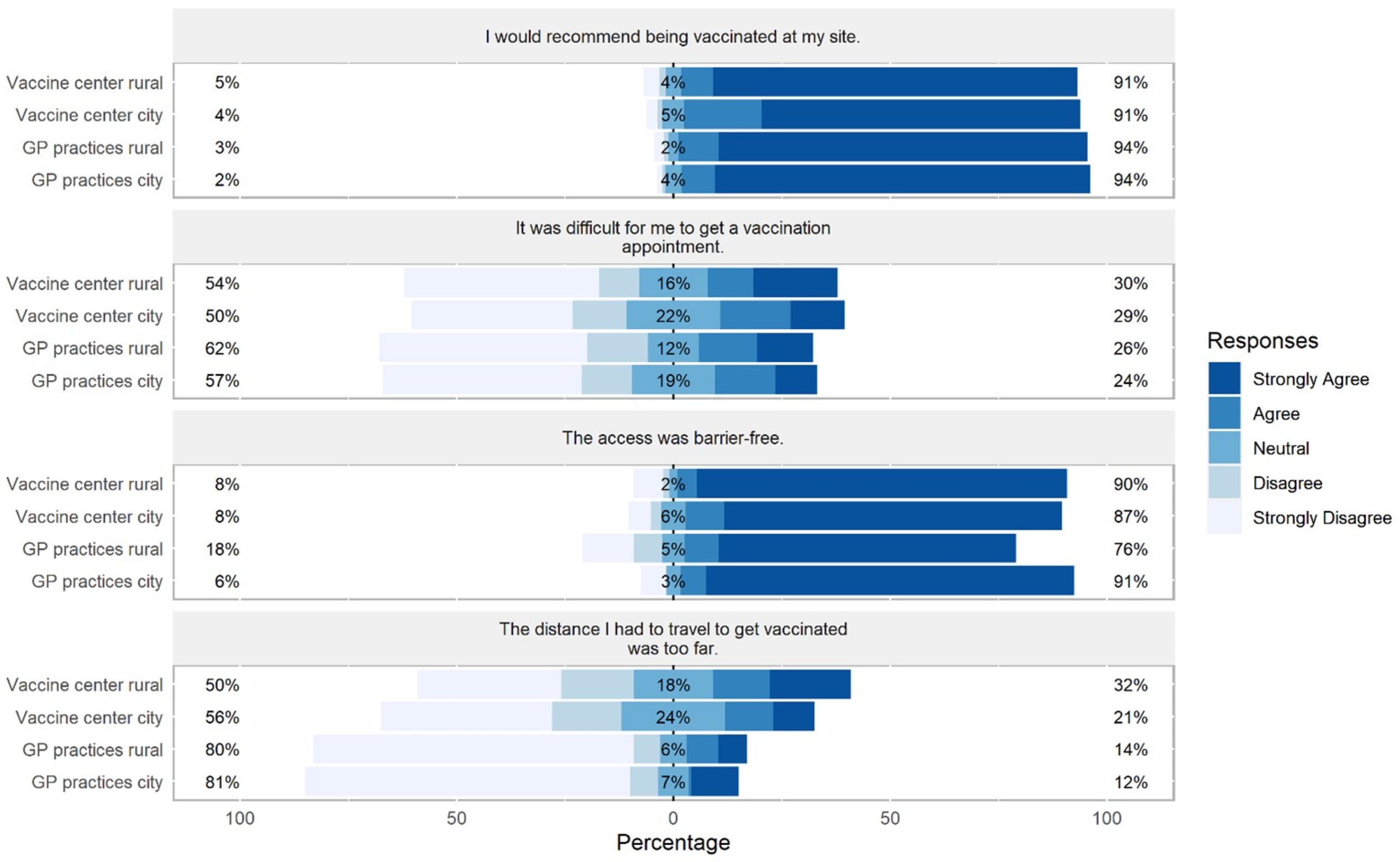The height and width of the screenshot is (862, 1400).
Task: Select the Neutral legend color swatch
Action: [1224, 448]
